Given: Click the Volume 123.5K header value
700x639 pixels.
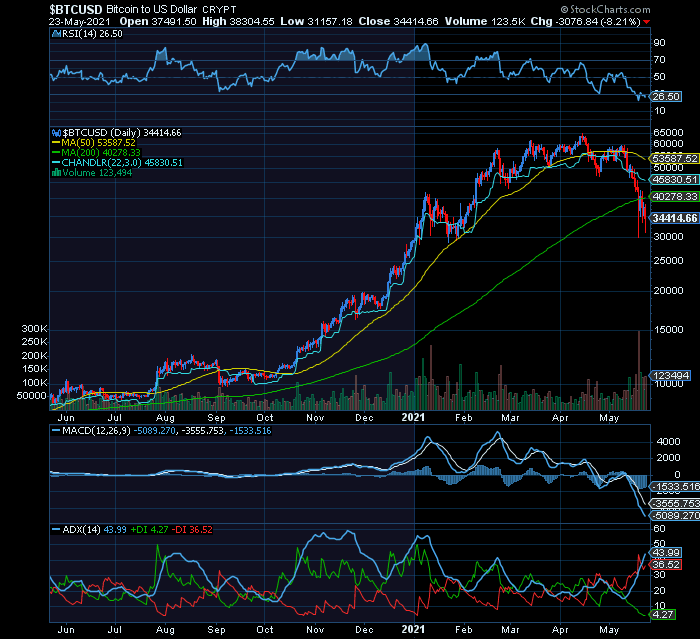Looking at the screenshot, I should pyautogui.click(x=485, y=21).
